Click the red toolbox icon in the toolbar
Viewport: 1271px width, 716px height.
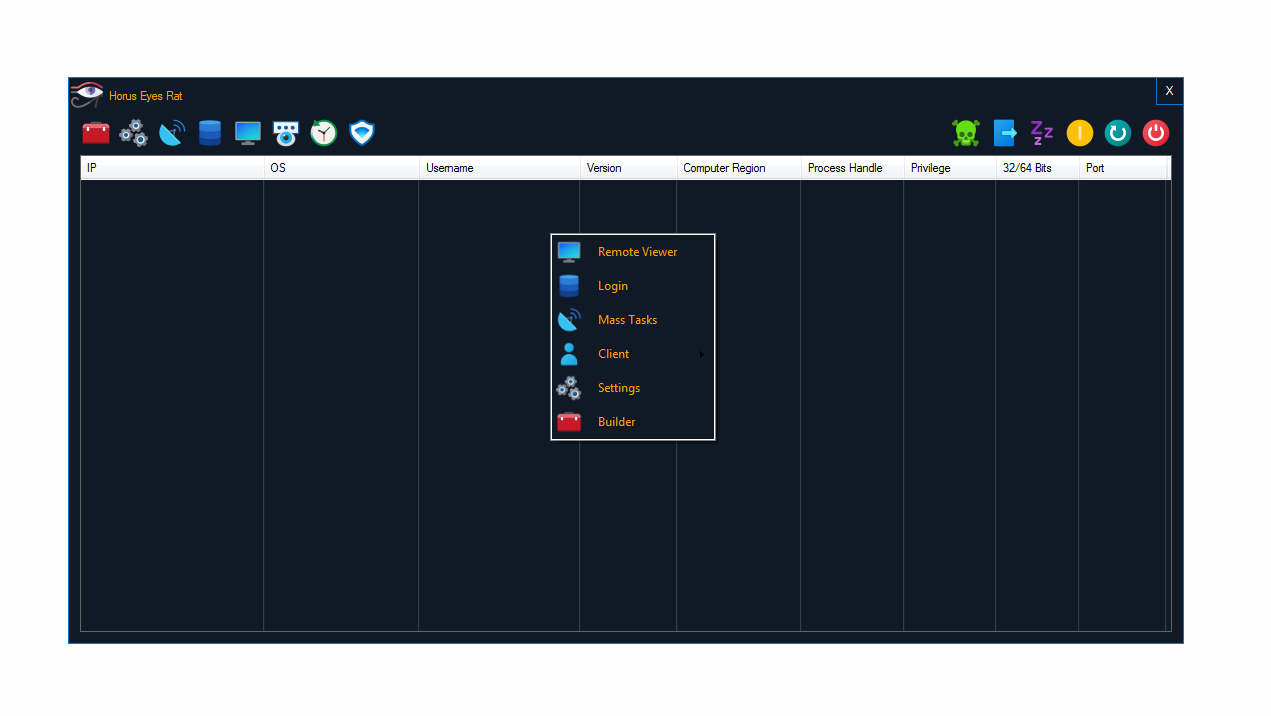click(96, 133)
